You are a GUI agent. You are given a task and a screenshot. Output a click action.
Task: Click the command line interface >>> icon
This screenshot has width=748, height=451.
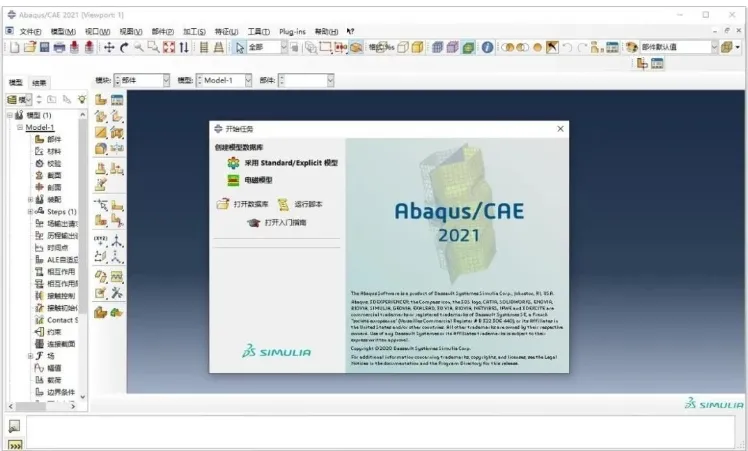[15, 445]
